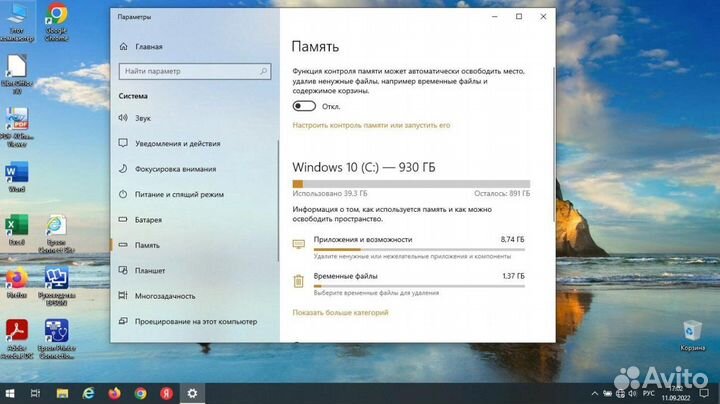The width and height of the screenshot is (720, 404).
Task: Open the Звук settings page
Action: click(143, 118)
